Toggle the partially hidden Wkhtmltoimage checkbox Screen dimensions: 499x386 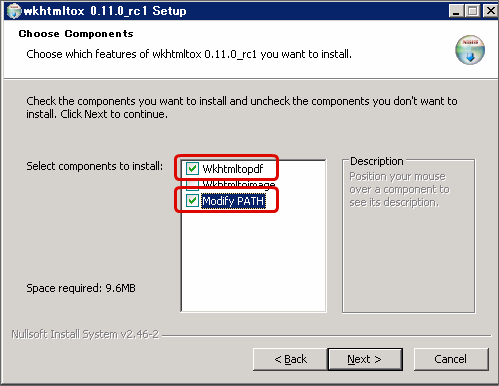(192, 184)
